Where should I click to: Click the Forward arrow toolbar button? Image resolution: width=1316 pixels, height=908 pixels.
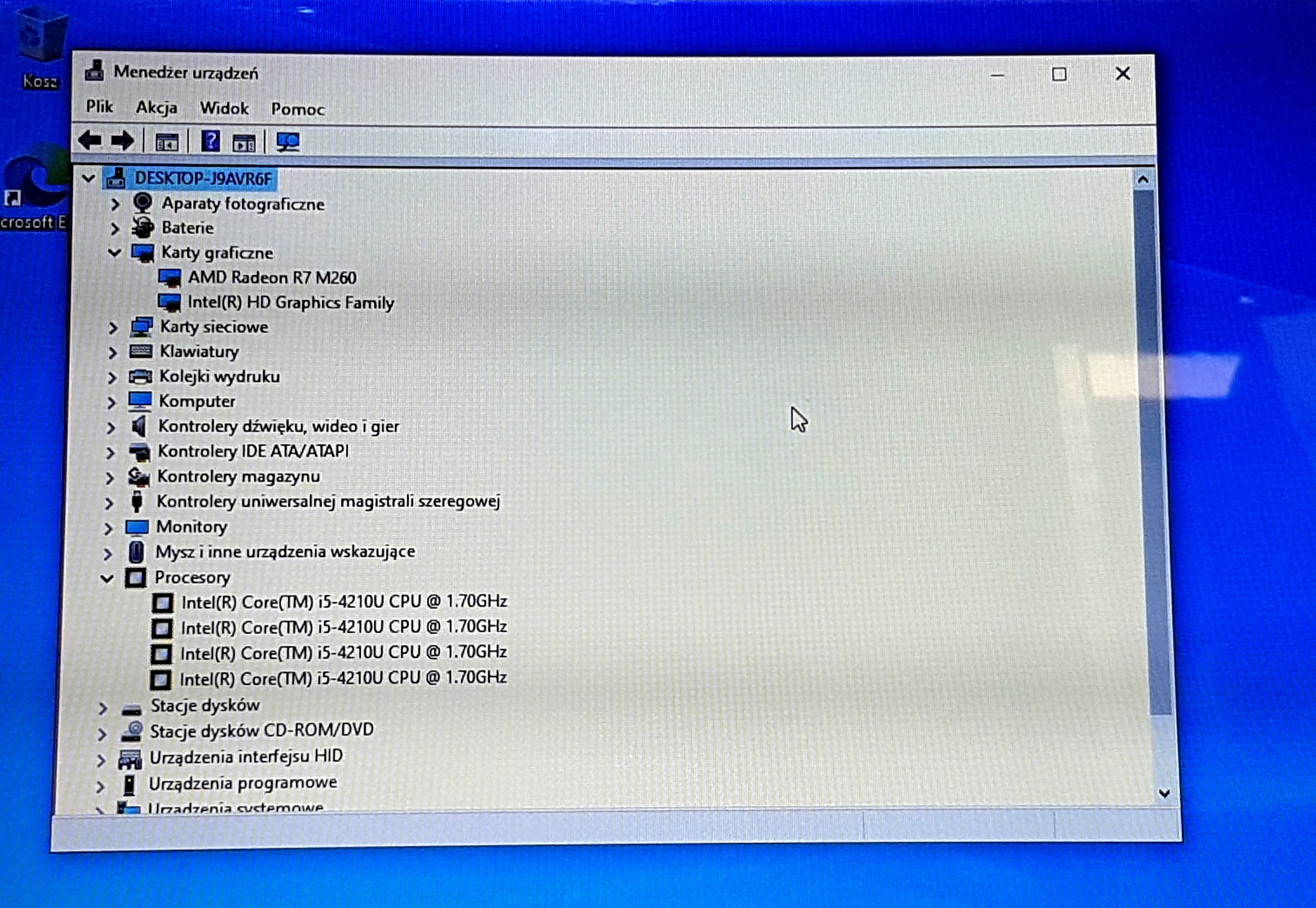(x=122, y=140)
